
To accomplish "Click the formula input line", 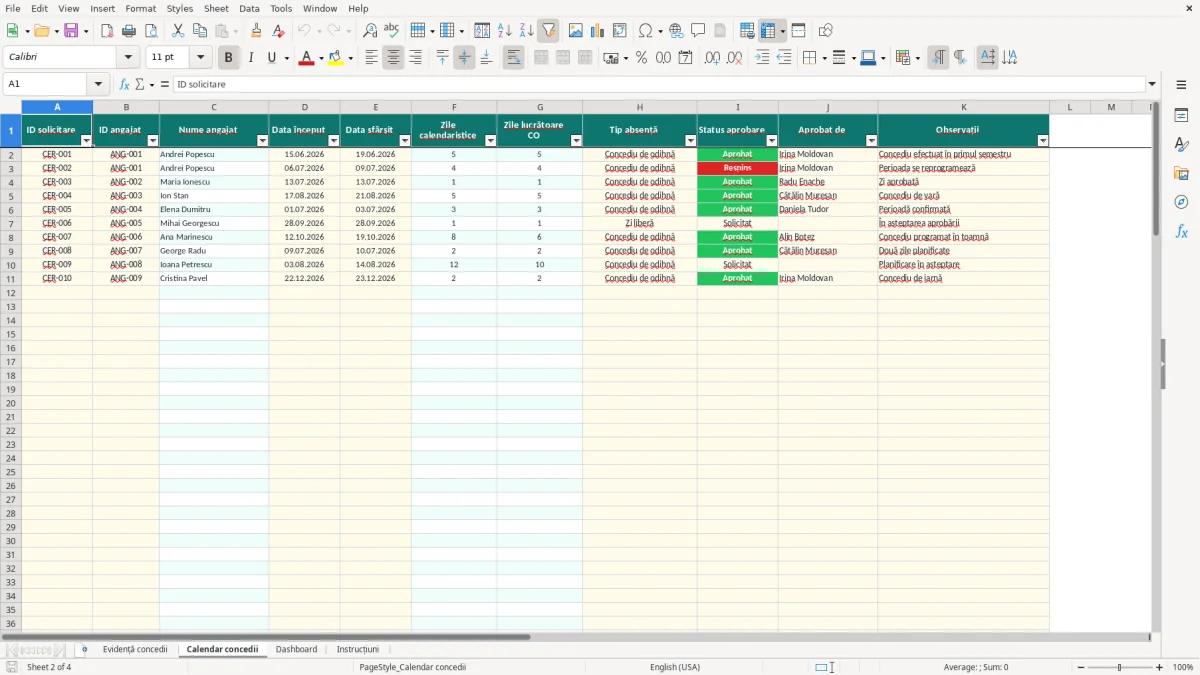I will pos(658,84).
